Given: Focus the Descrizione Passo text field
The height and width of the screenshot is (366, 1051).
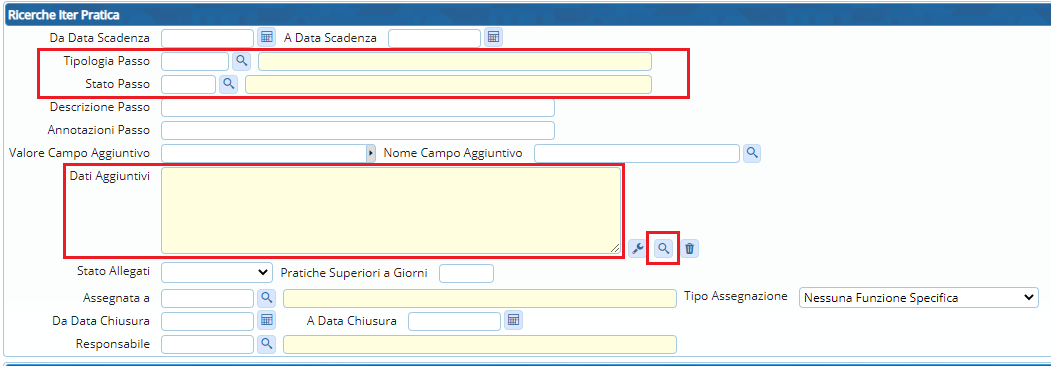Looking at the screenshot, I should click(x=358, y=107).
